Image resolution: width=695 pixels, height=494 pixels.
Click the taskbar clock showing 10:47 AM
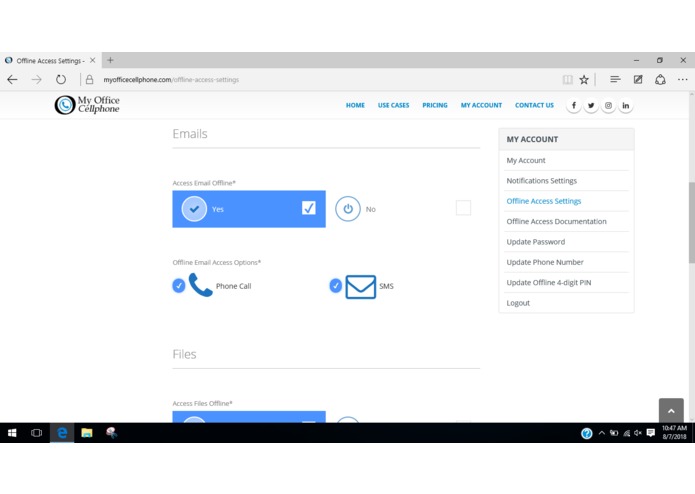tap(674, 432)
